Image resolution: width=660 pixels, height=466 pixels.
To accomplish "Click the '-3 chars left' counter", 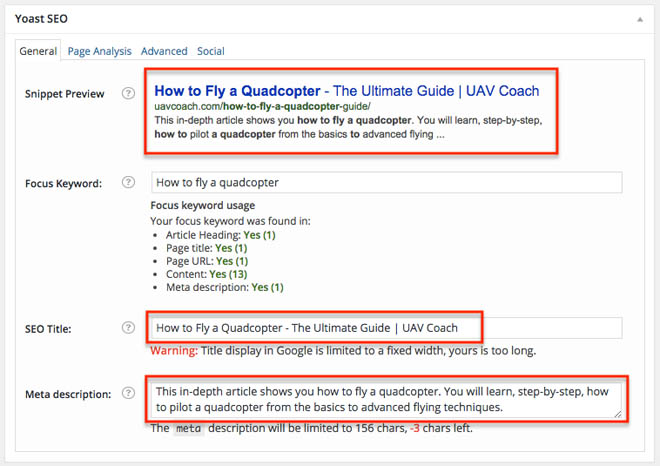I will tap(441, 428).
